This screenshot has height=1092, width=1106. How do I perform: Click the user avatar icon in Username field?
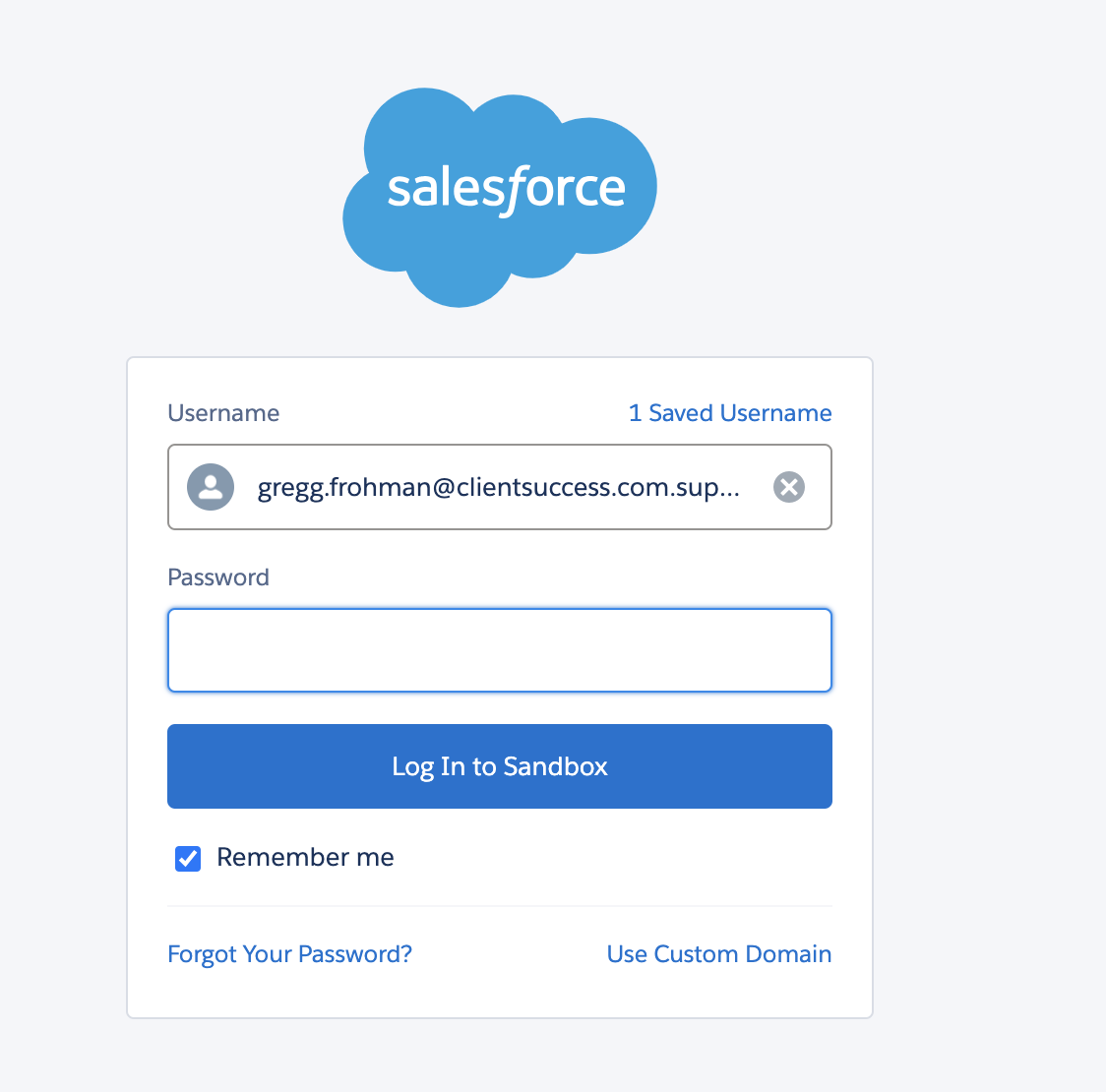tap(211, 487)
